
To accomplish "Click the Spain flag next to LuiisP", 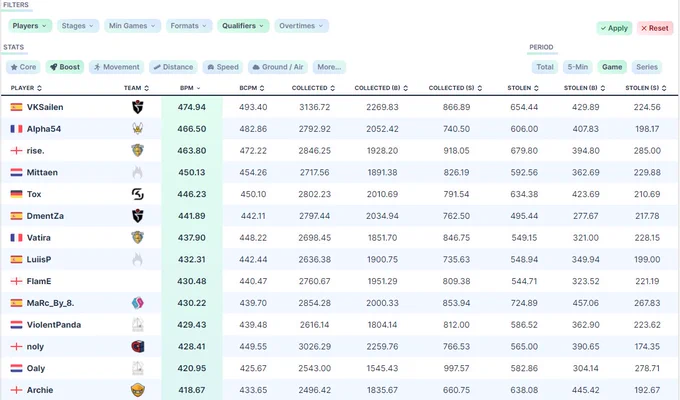I will (16, 259).
